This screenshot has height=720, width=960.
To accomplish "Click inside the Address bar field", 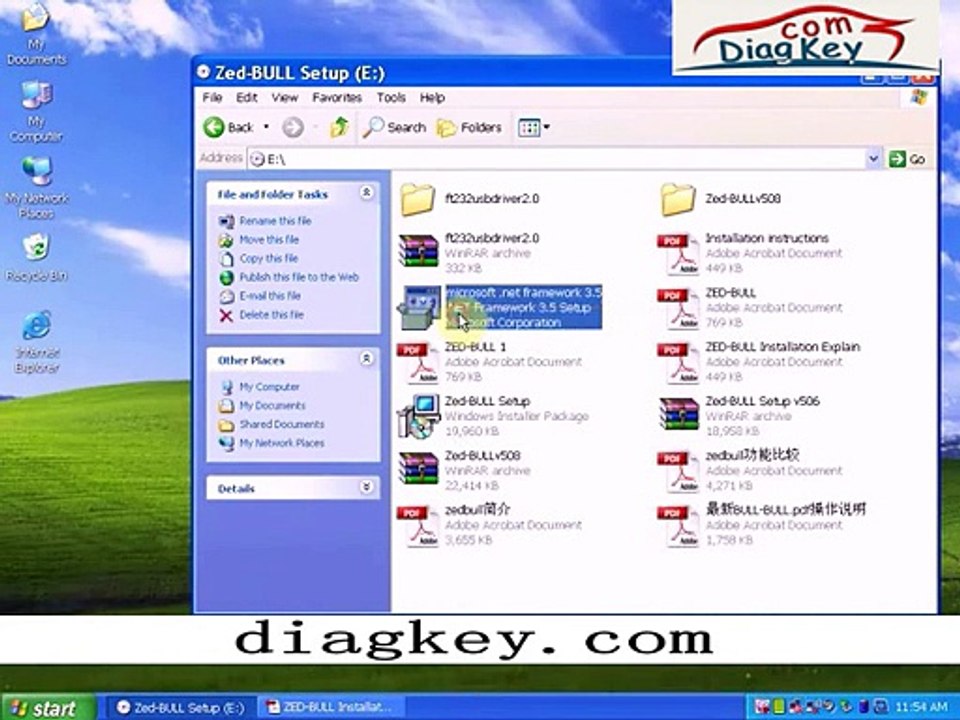I will click(x=557, y=159).
